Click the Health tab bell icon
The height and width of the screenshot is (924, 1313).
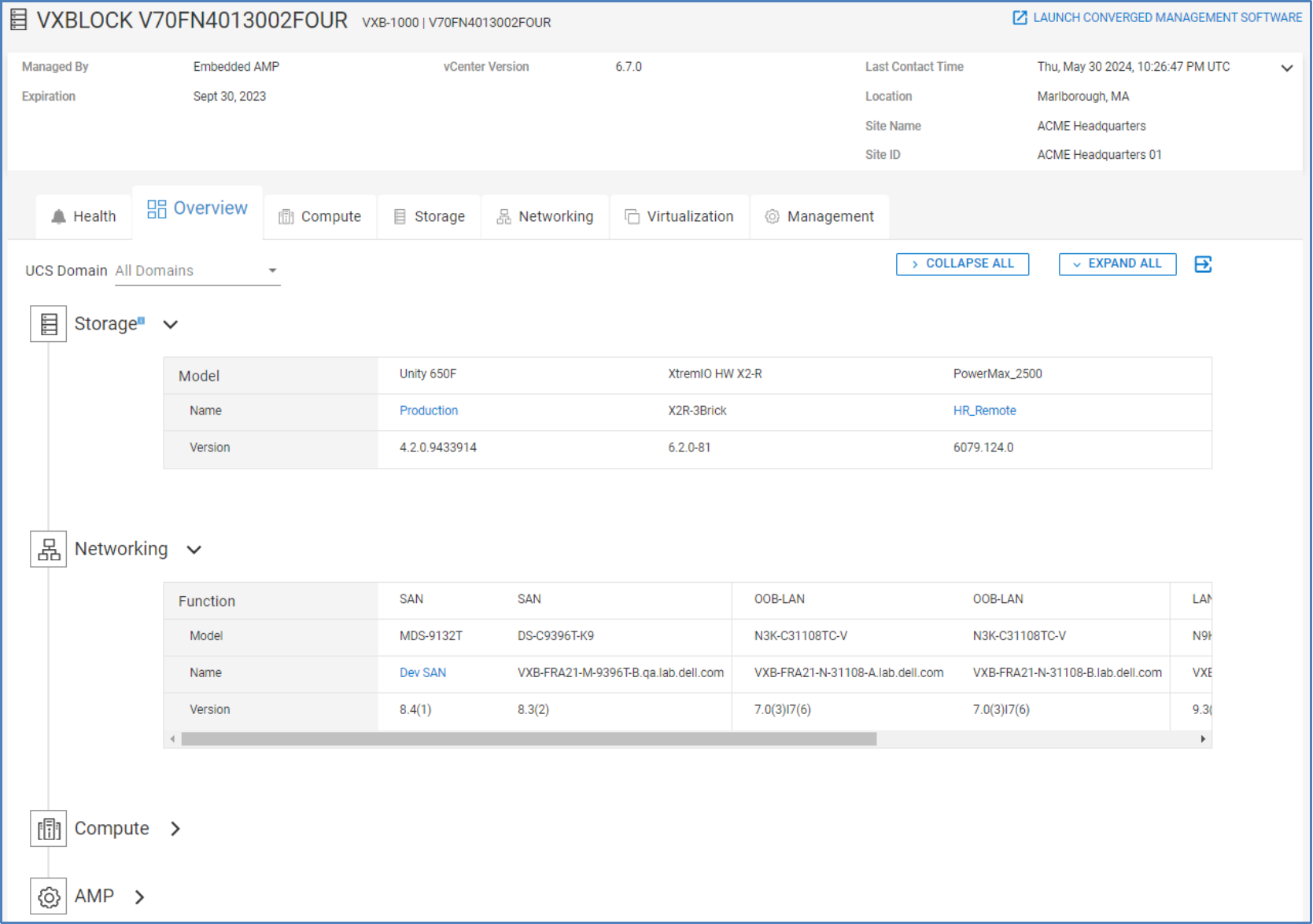[x=58, y=216]
